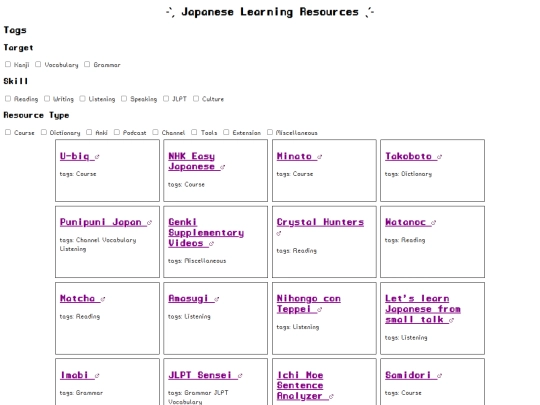Toggle the Culture checkbox
Image resolution: width=540 pixels, height=405 pixels.
[x=196, y=99]
